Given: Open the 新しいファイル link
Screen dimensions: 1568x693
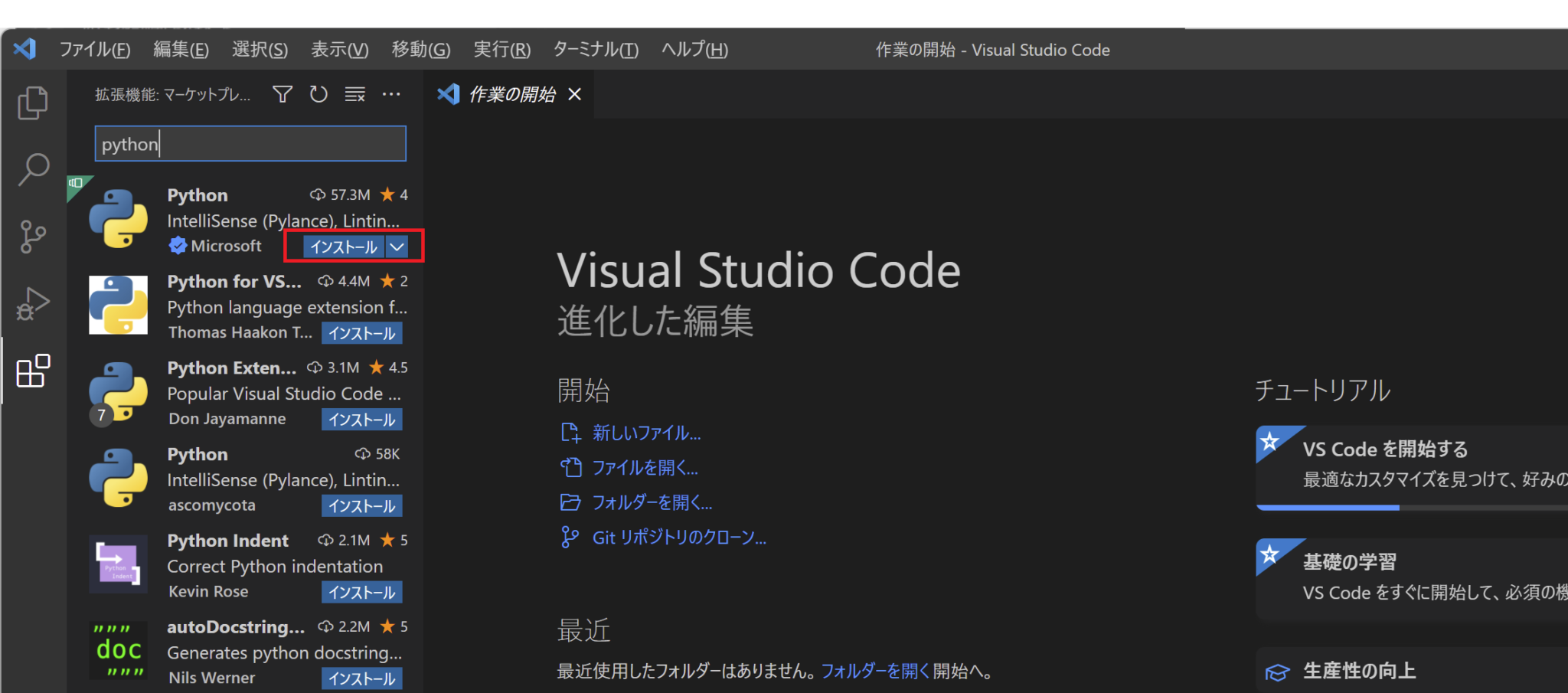Looking at the screenshot, I should tap(646, 433).
